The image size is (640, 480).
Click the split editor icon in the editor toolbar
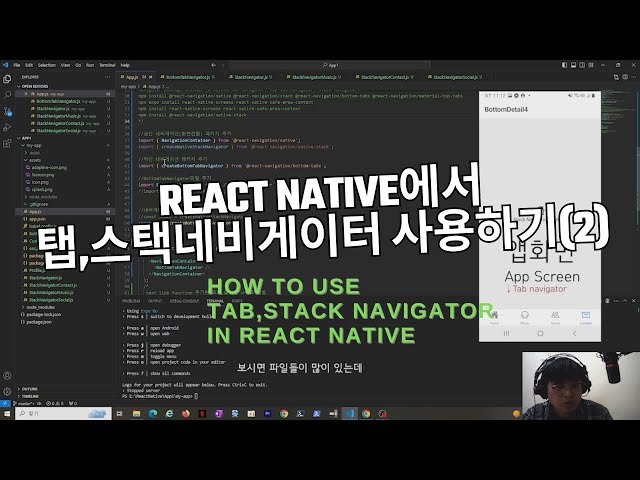pos(625,77)
